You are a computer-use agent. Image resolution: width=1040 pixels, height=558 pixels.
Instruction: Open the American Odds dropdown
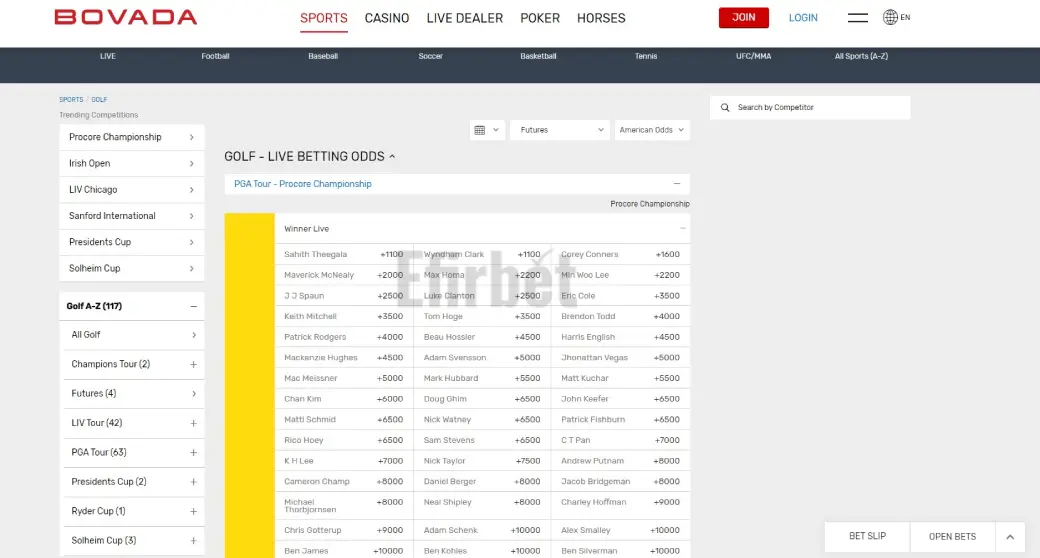652,130
